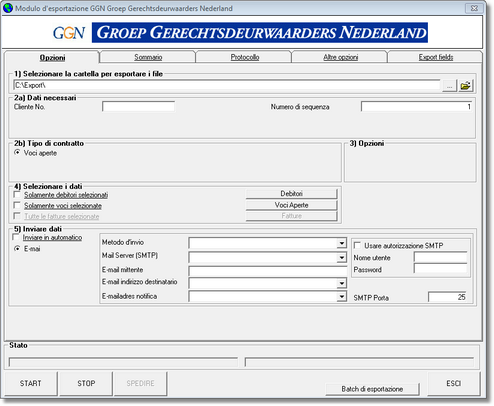Click the SPEDIRE button
Image resolution: width=494 pixels, height=406 pixels.
point(140,383)
